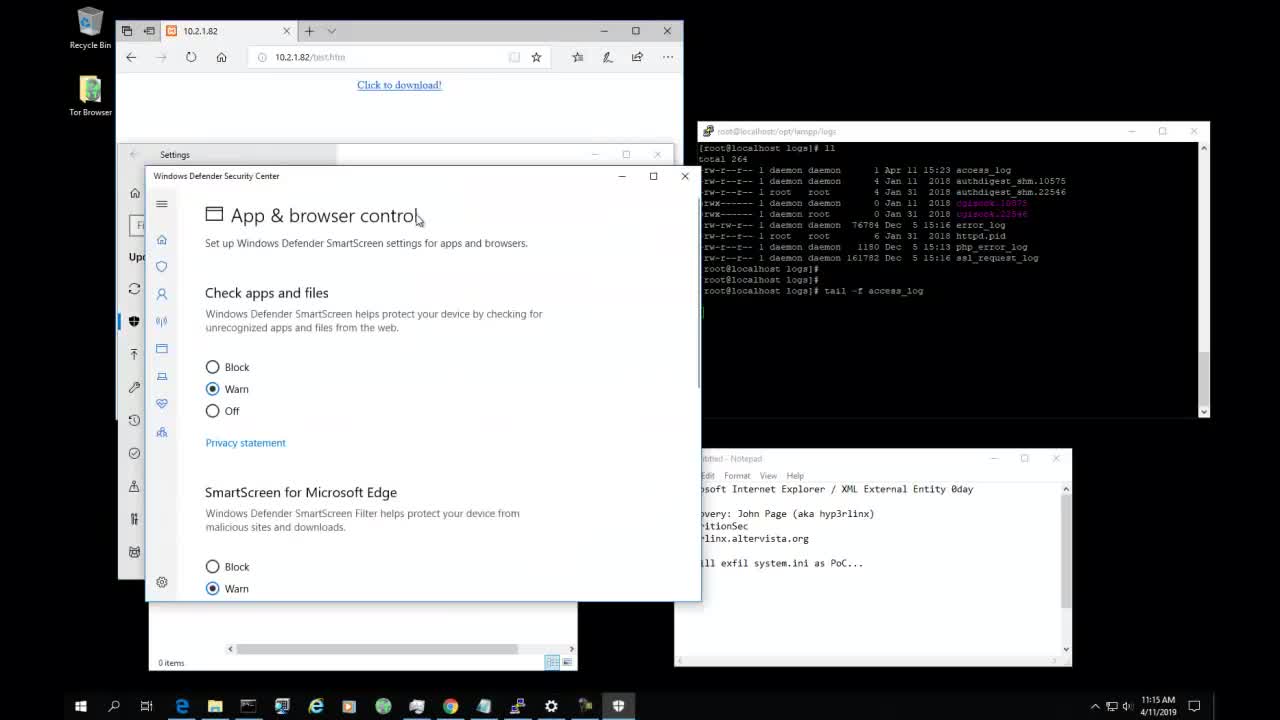Click the terminal tail -f access_log line

813,291
